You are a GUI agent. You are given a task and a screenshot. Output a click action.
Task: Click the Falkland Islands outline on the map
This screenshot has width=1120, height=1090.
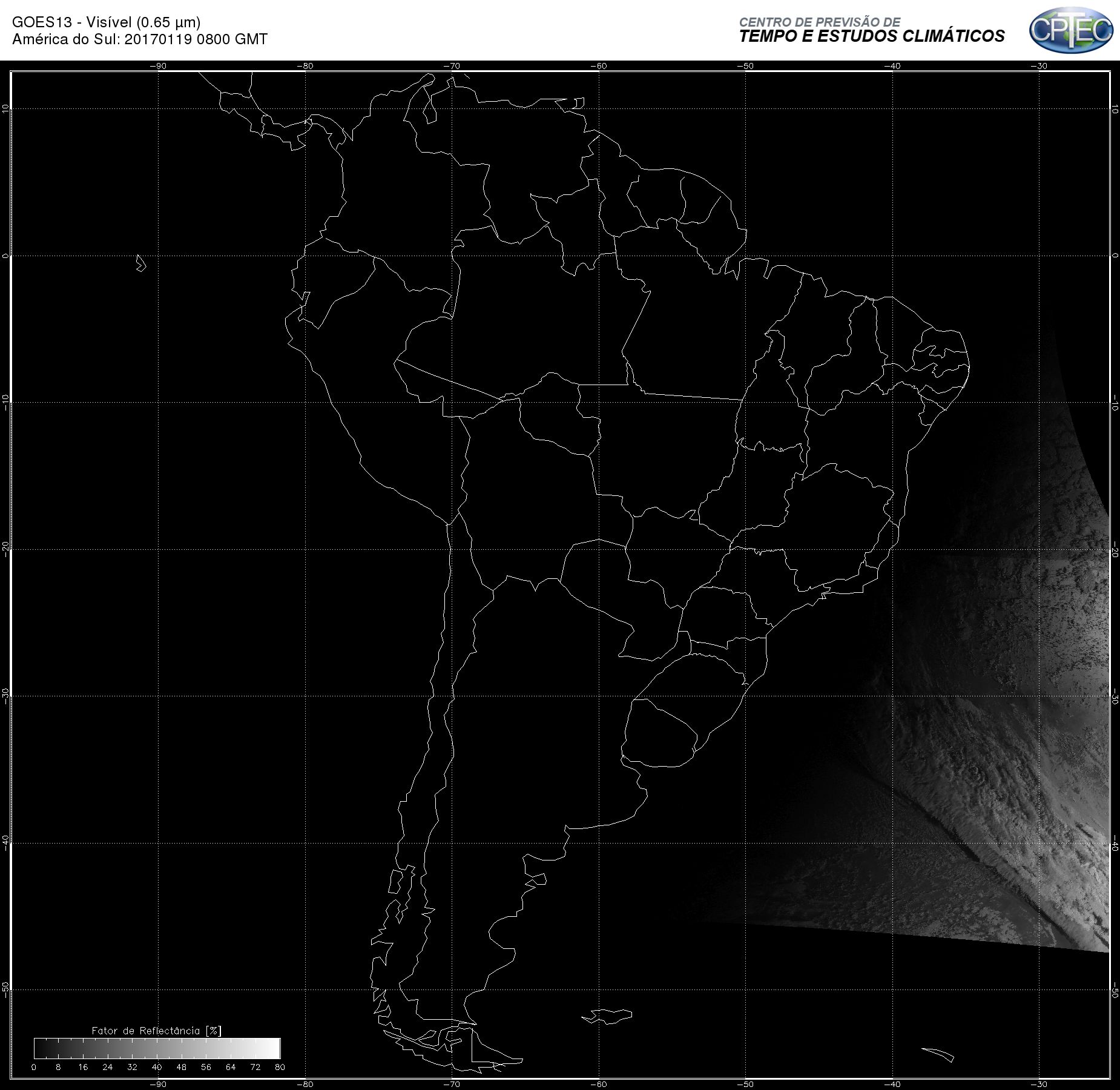pos(607,1016)
